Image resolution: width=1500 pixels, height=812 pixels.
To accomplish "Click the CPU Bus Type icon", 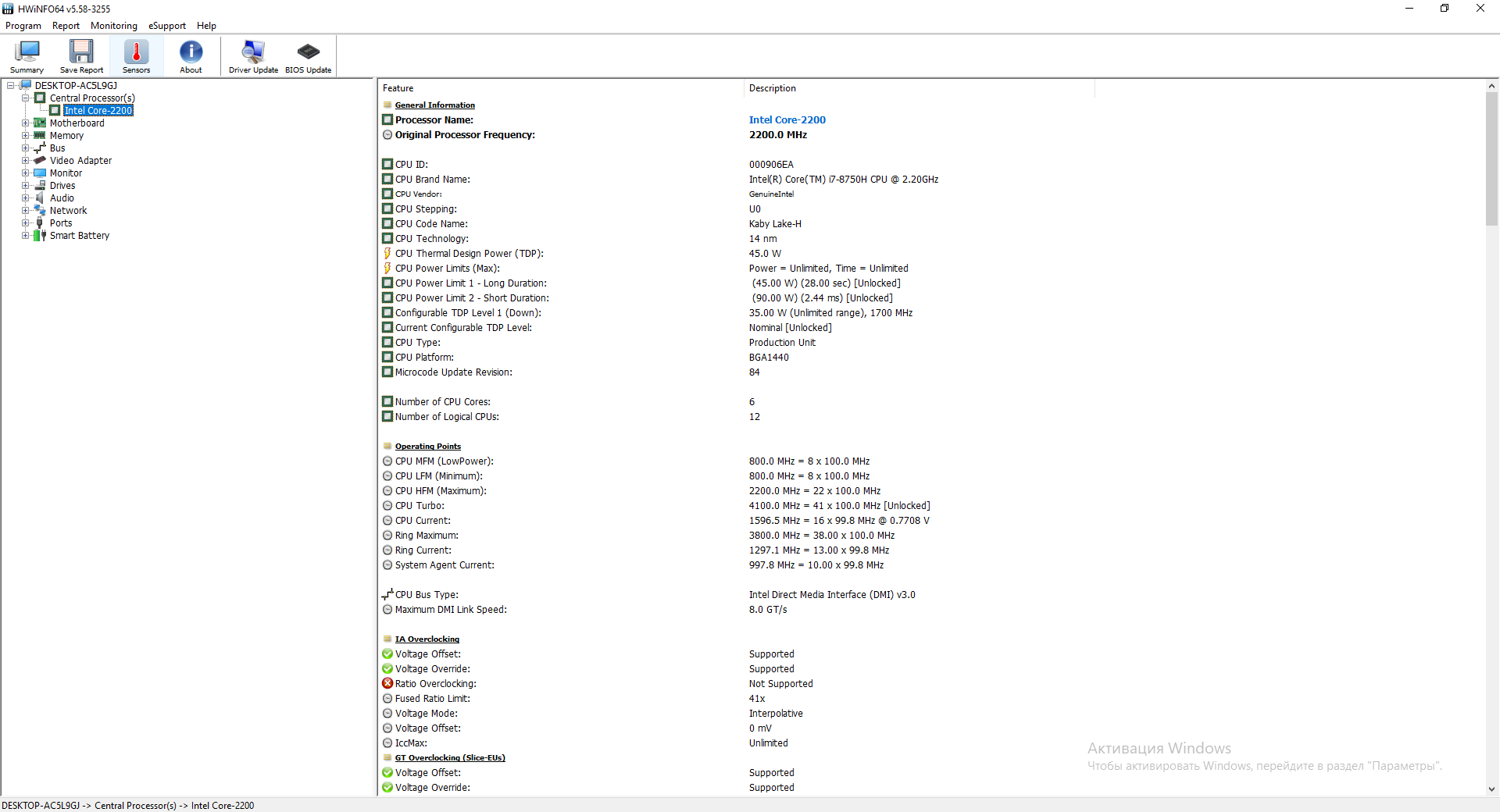I will coord(387,595).
